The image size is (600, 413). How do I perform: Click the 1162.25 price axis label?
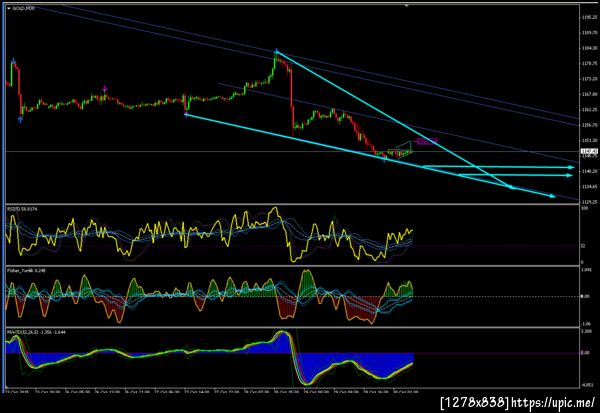[589, 109]
